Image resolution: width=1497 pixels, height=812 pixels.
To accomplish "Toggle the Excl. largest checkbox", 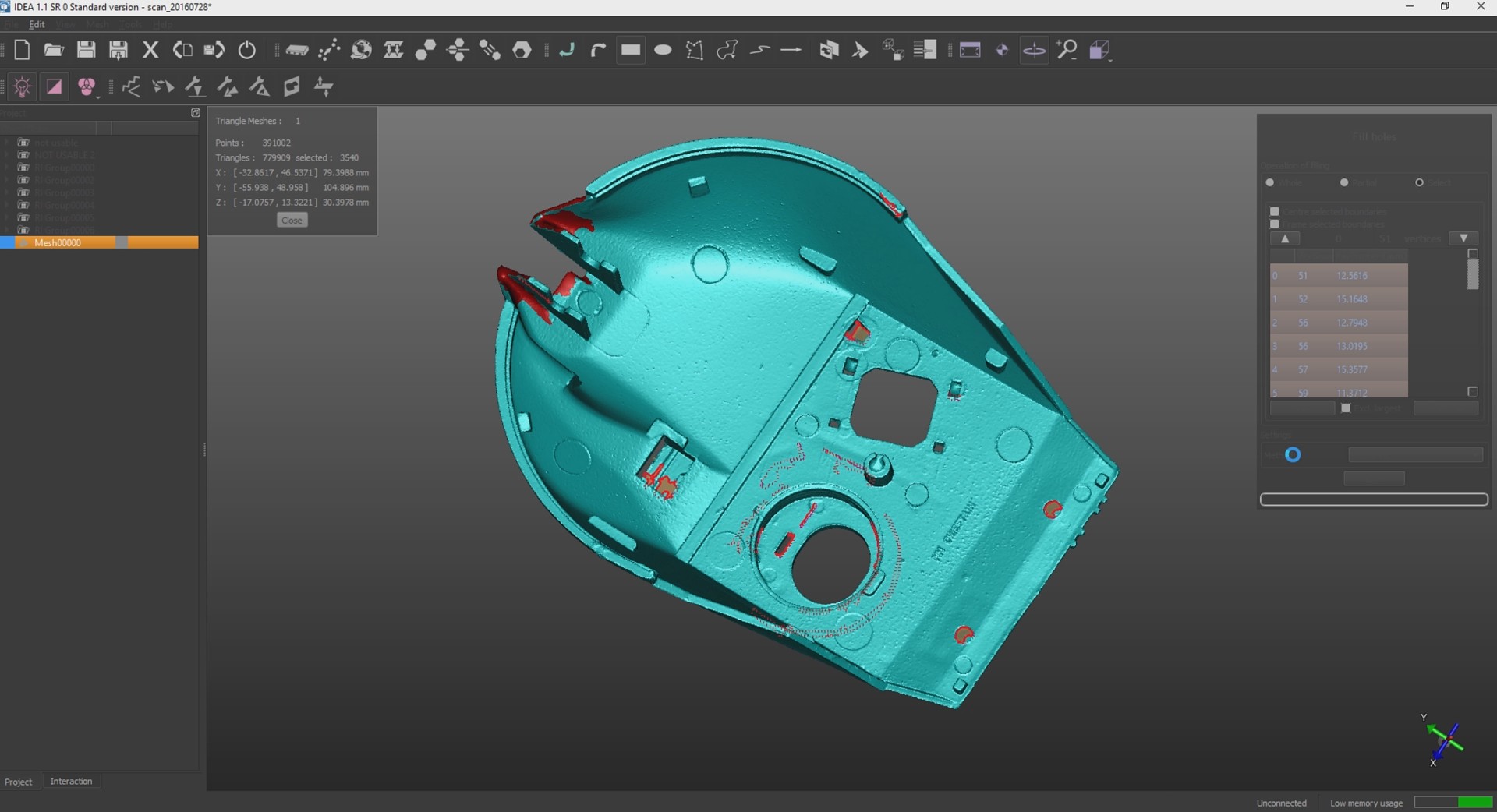I will [x=1346, y=408].
